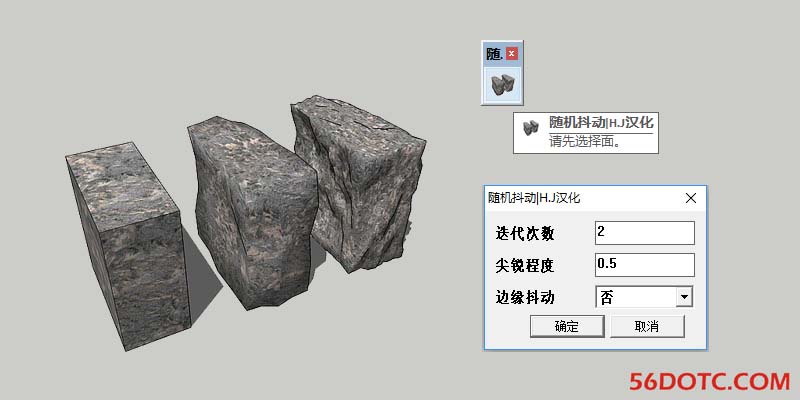Click the 随机抖动 dialog title bar
This screenshot has height=400, width=800.
(x=580, y=198)
